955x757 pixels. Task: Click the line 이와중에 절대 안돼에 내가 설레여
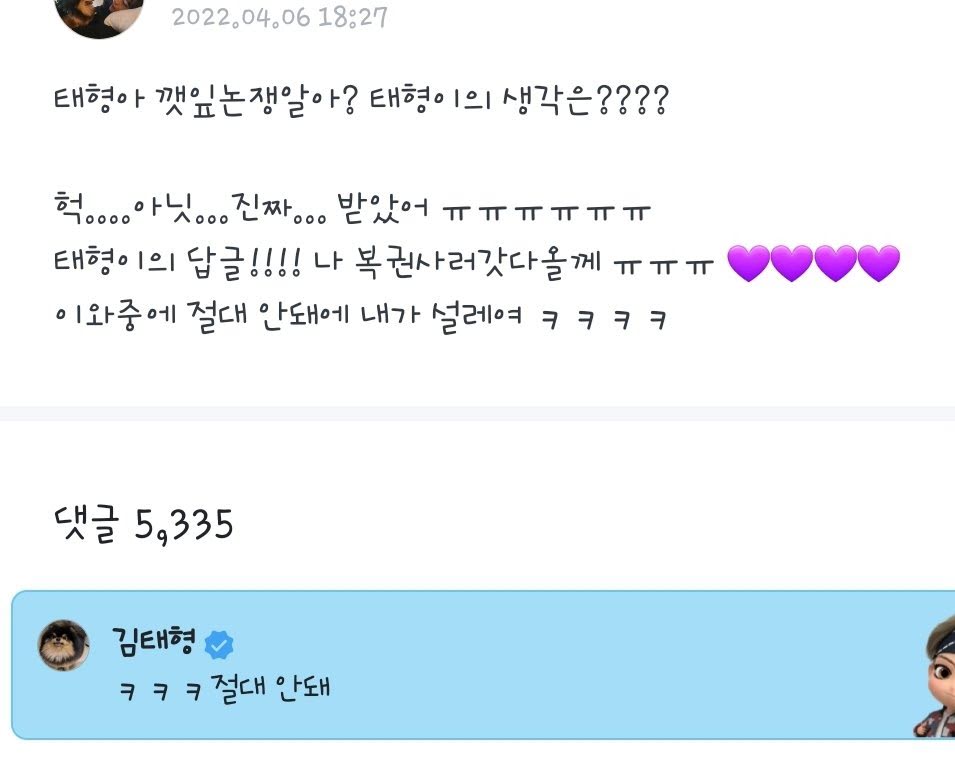pyautogui.click(x=288, y=317)
